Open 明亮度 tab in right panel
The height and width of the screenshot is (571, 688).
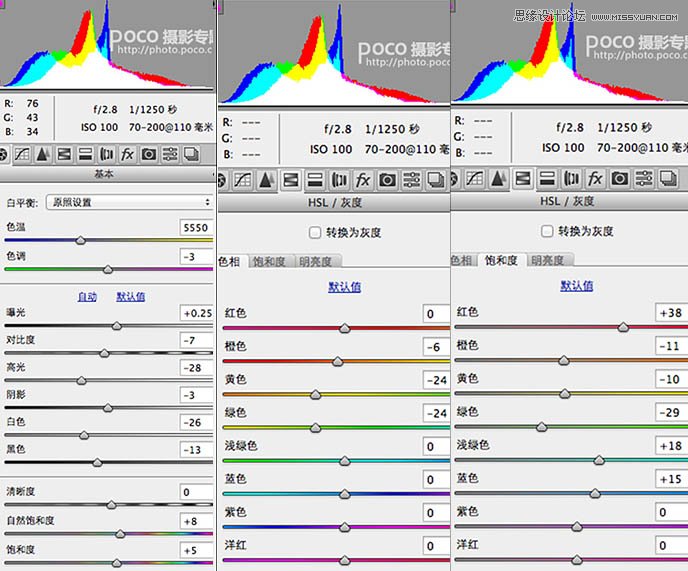[x=547, y=260]
